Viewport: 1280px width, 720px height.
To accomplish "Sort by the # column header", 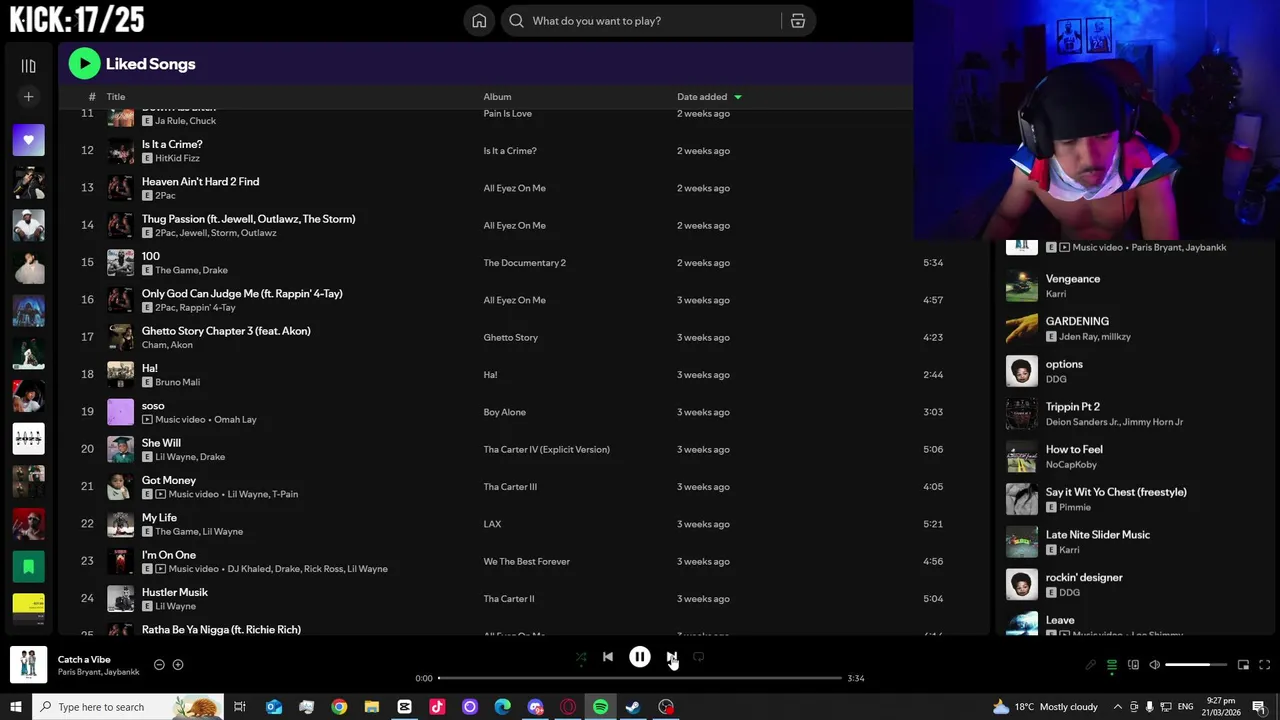I will tap(92, 97).
